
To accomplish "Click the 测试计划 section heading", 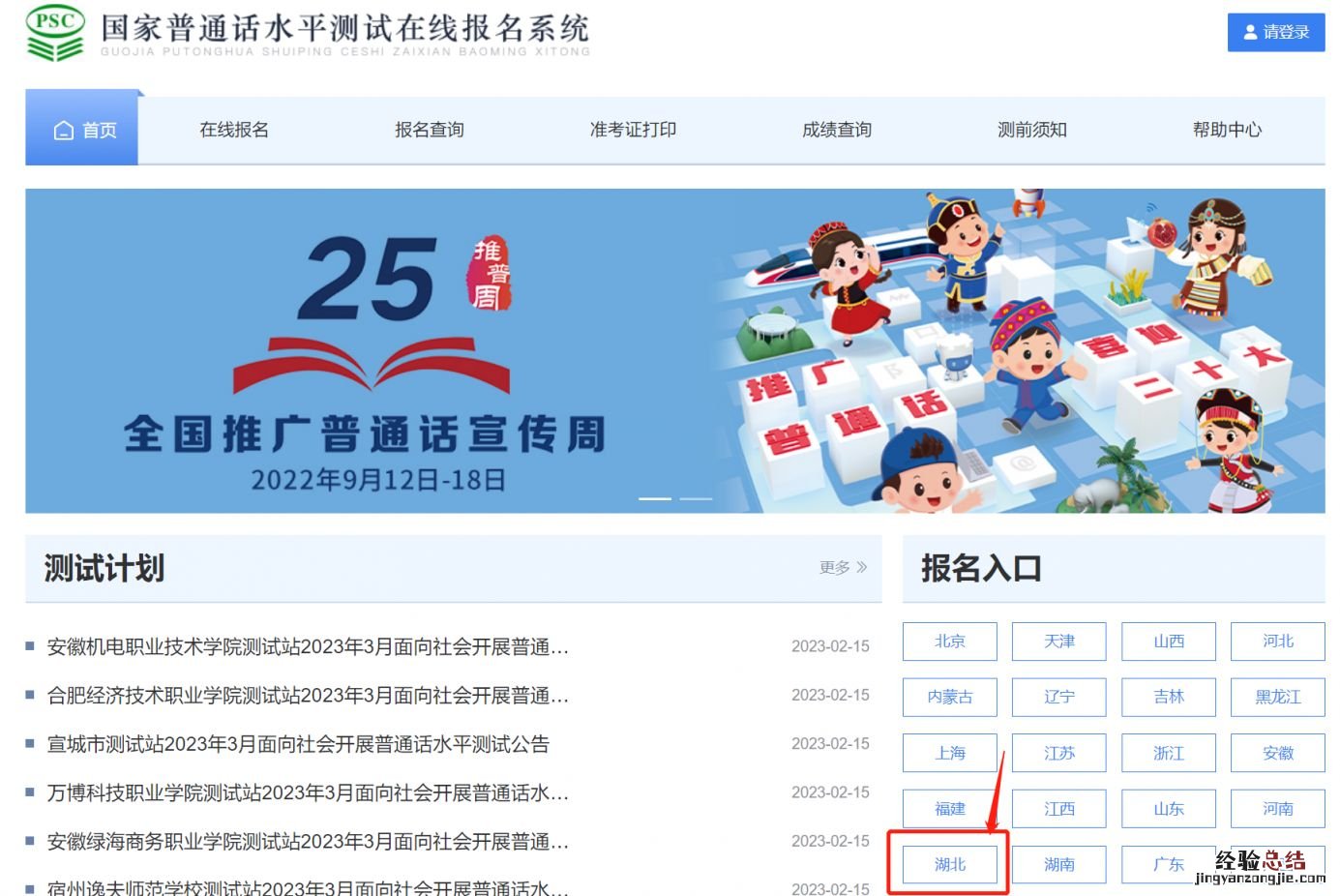I will pyautogui.click(x=104, y=568).
